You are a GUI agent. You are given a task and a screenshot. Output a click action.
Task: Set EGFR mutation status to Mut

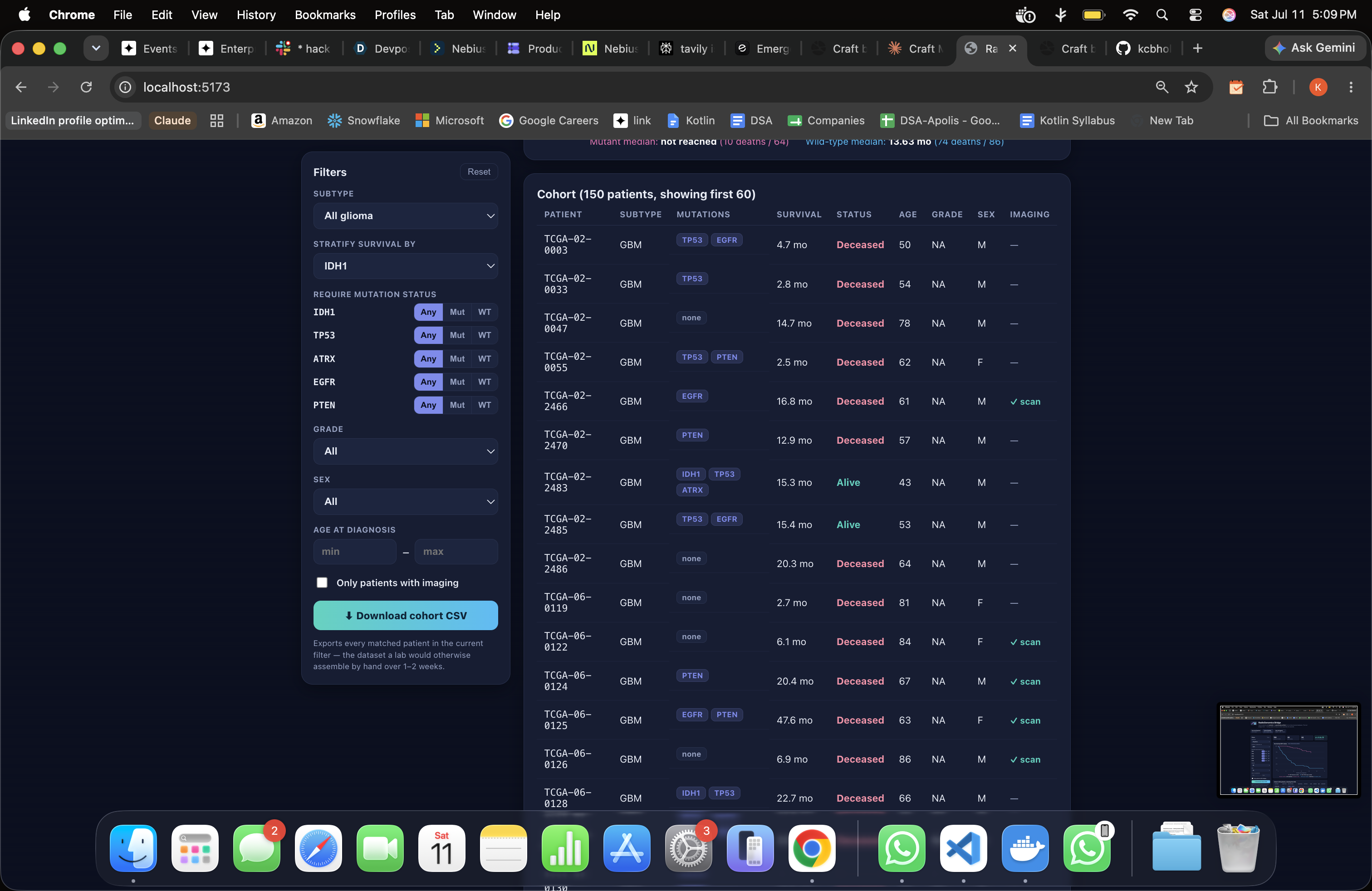[457, 382]
